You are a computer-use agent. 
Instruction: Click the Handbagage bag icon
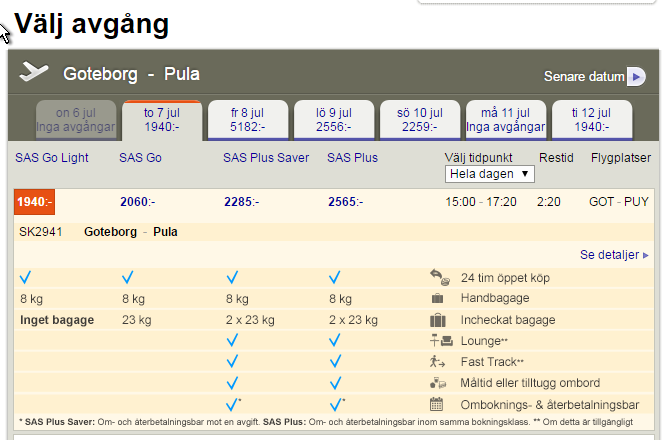[437, 298]
